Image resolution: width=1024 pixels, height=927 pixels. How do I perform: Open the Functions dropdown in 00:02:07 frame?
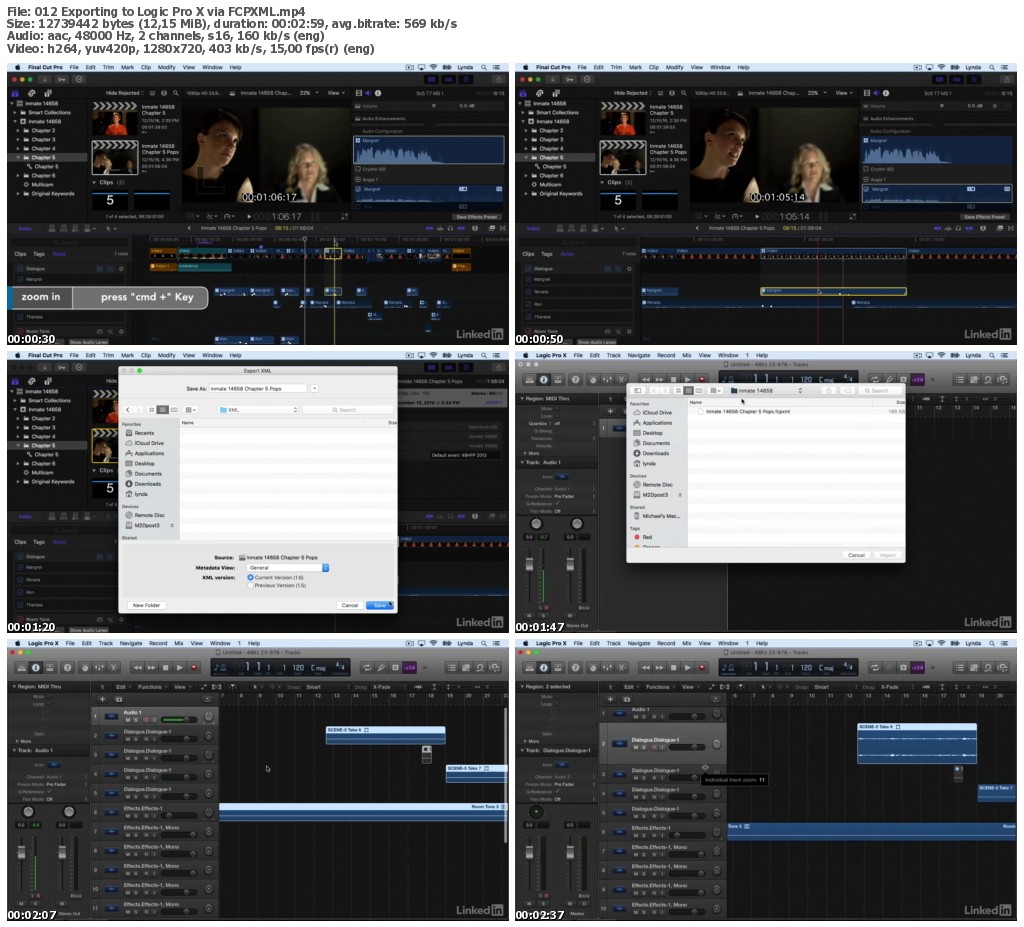click(151, 687)
